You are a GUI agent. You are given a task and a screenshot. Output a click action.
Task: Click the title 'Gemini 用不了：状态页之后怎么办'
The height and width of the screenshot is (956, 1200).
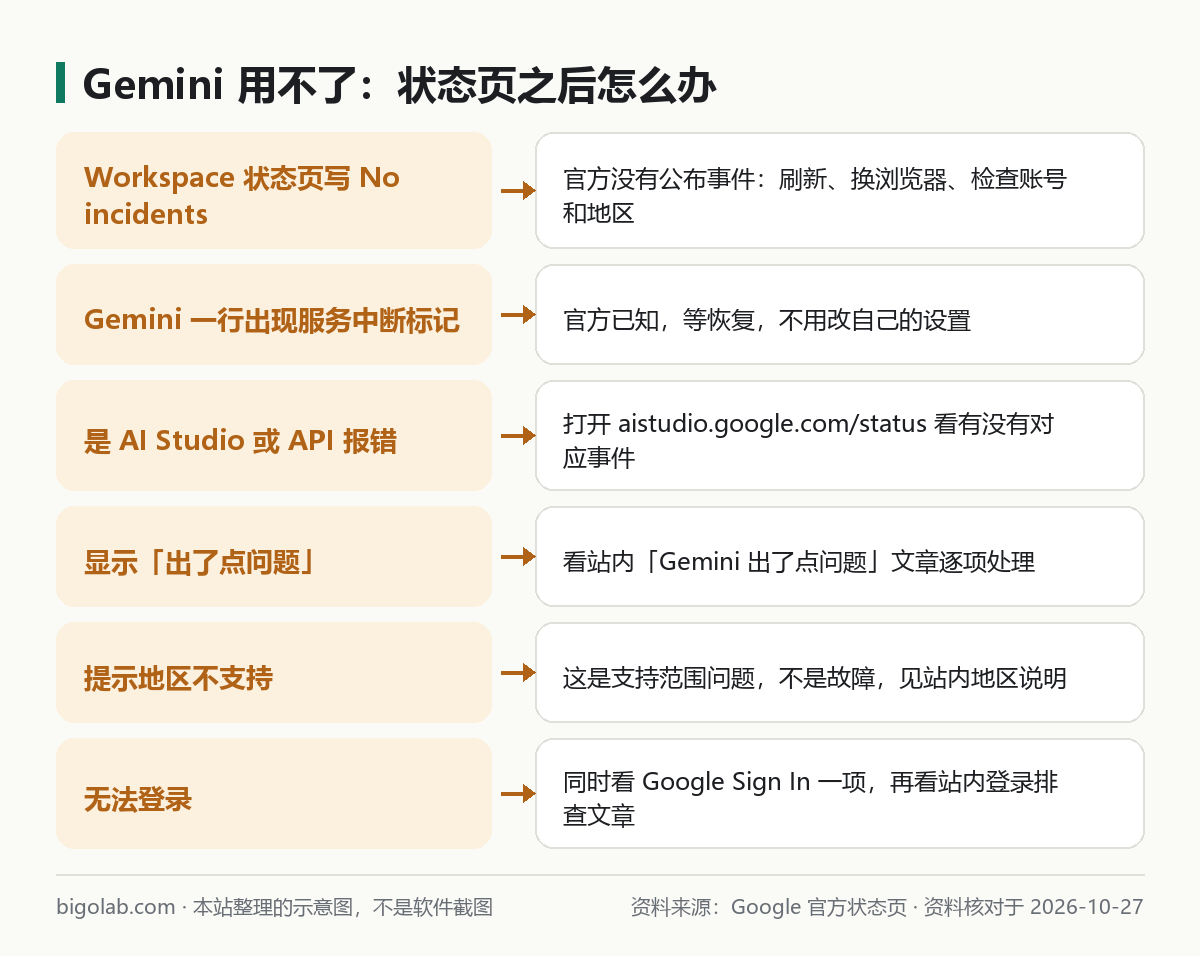coord(399,85)
